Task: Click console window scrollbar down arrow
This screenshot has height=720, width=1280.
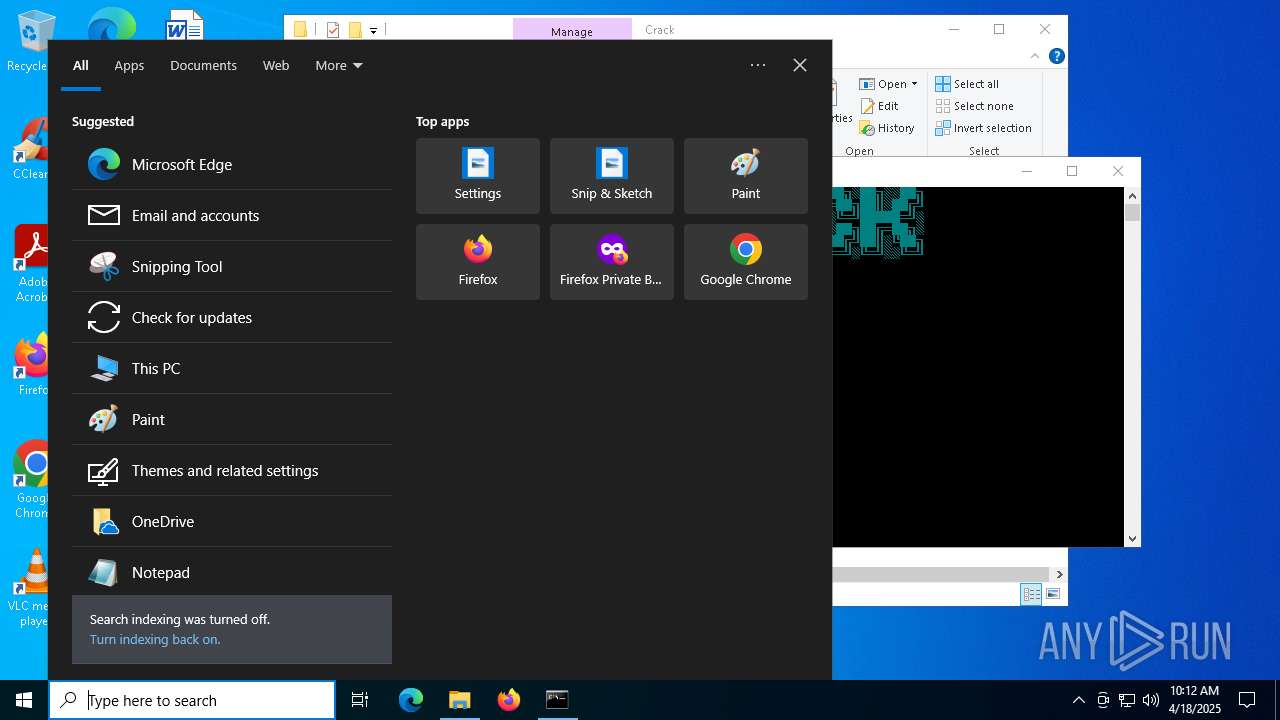Action: [1132, 538]
